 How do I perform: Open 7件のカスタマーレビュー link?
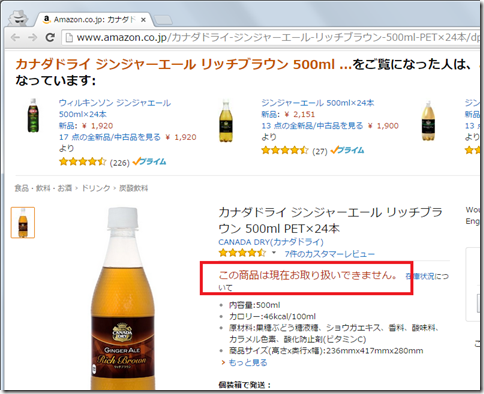coord(330,254)
